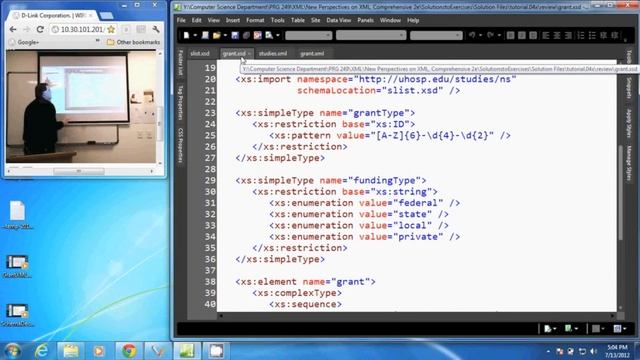The height and width of the screenshot is (360, 640).
Task: Close the grant.xsd tab
Action: (249, 53)
